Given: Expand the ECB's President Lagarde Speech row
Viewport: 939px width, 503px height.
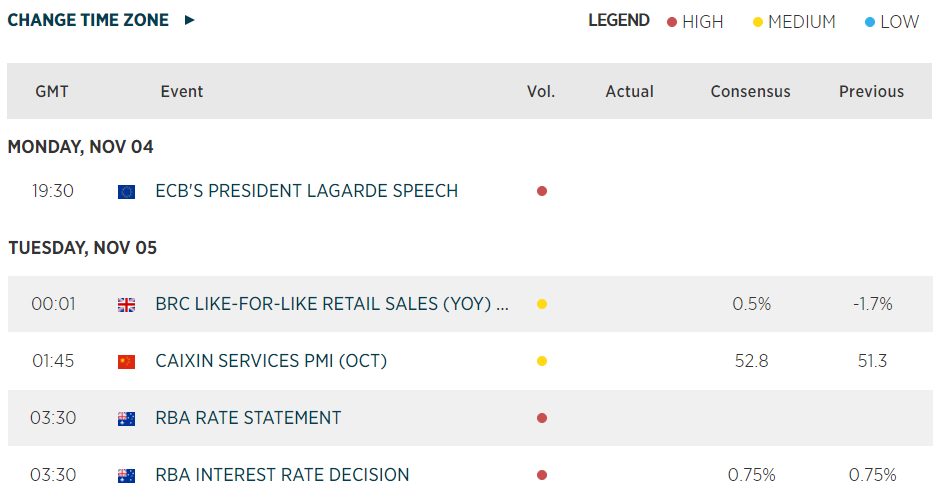Looking at the screenshot, I should click(306, 191).
